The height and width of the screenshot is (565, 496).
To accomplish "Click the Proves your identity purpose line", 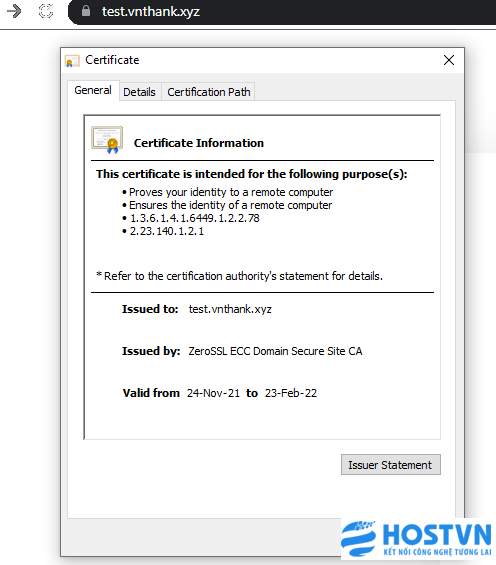I will pyautogui.click(x=231, y=192).
